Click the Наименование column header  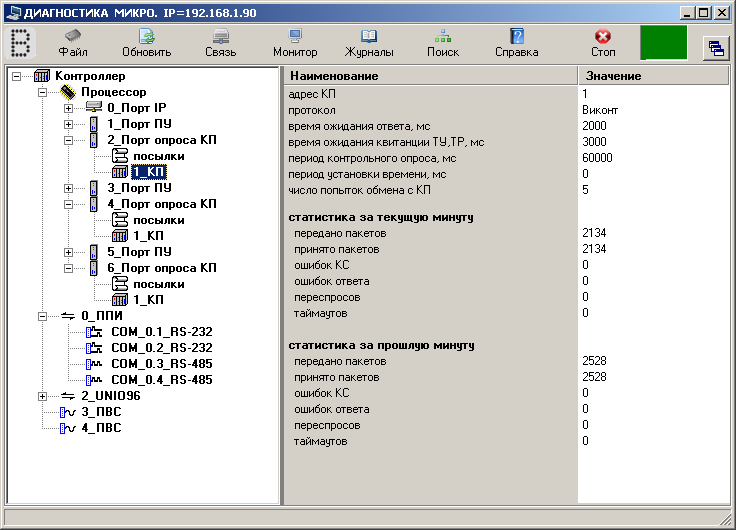point(430,76)
